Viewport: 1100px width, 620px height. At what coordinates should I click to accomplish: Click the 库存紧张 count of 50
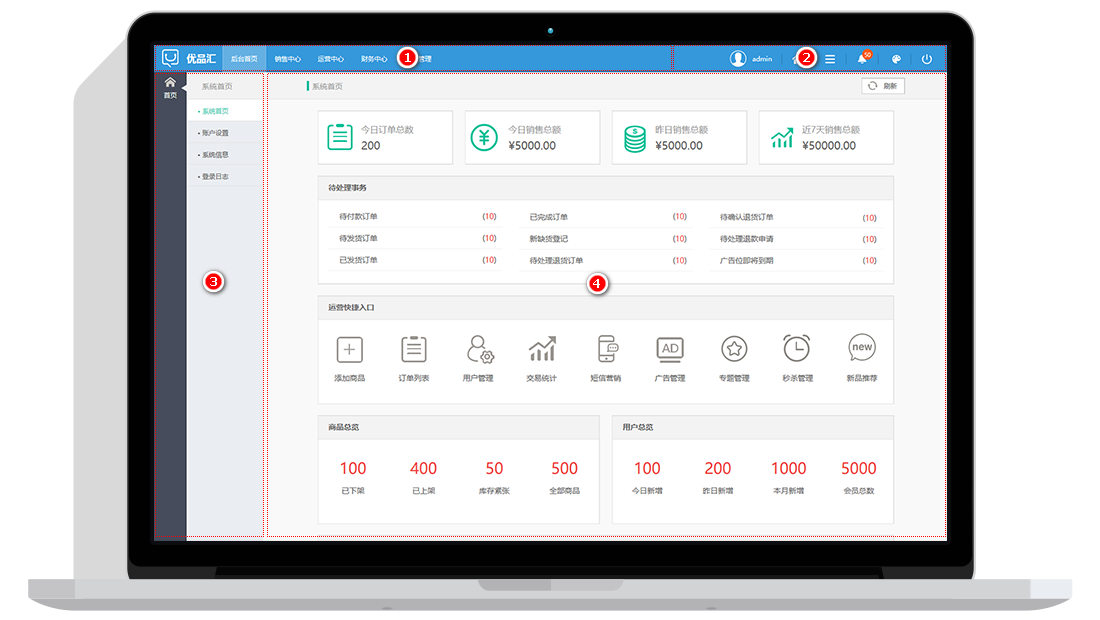pyautogui.click(x=495, y=468)
